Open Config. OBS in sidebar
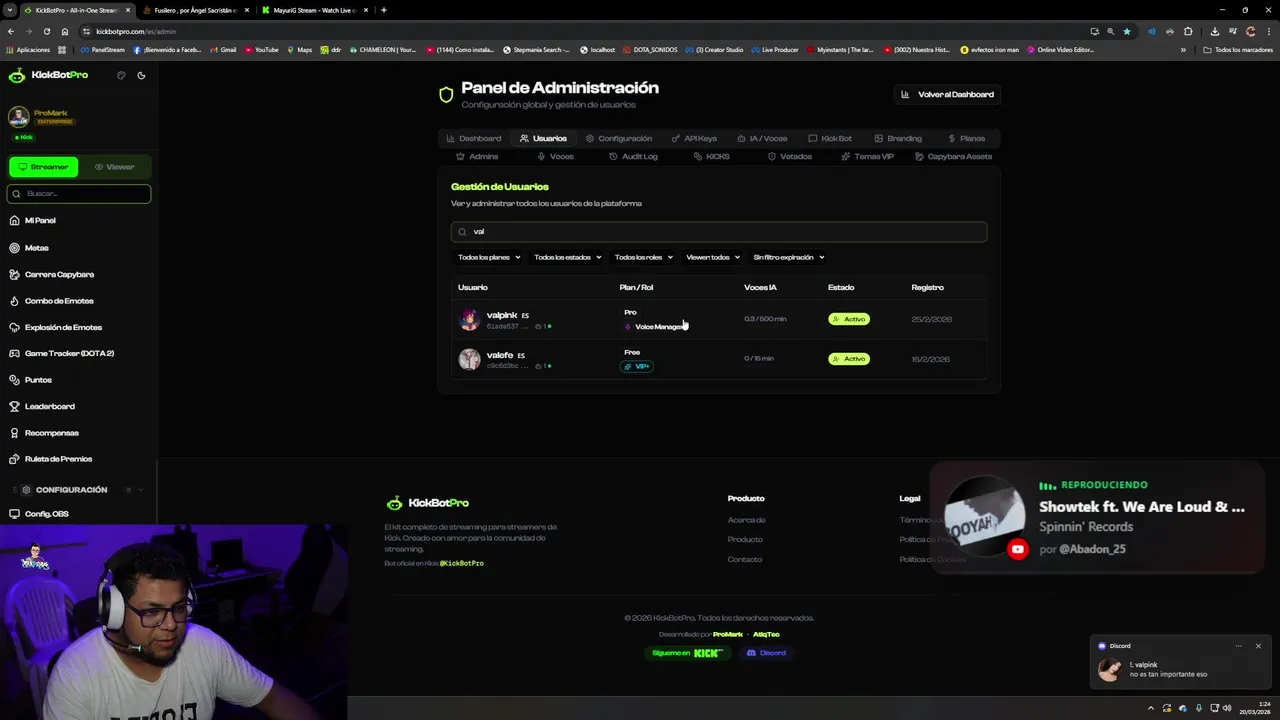This screenshot has height=720, width=1280. pos(46,514)
